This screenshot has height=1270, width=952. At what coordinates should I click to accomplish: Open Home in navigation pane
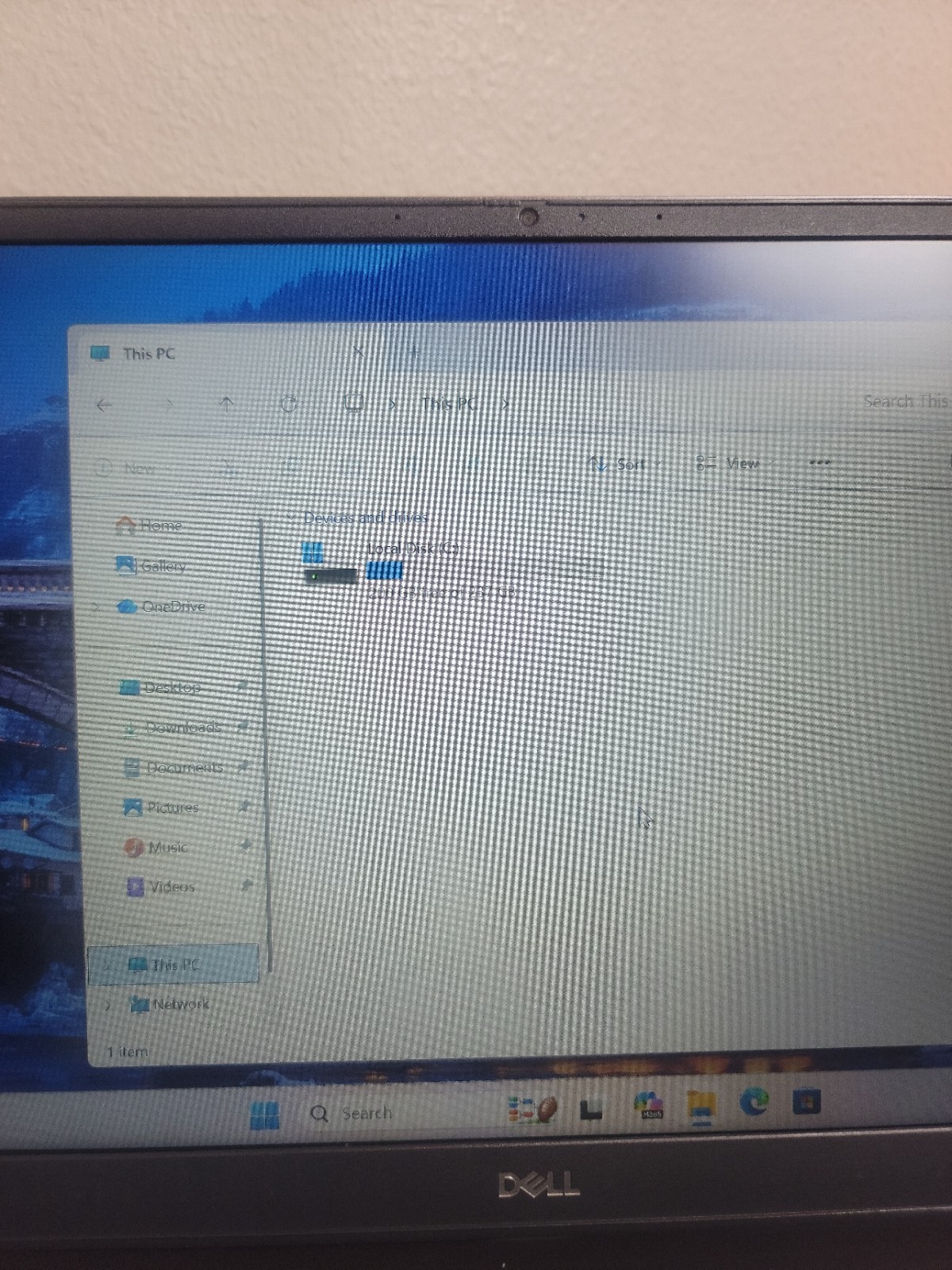(148, 525)
